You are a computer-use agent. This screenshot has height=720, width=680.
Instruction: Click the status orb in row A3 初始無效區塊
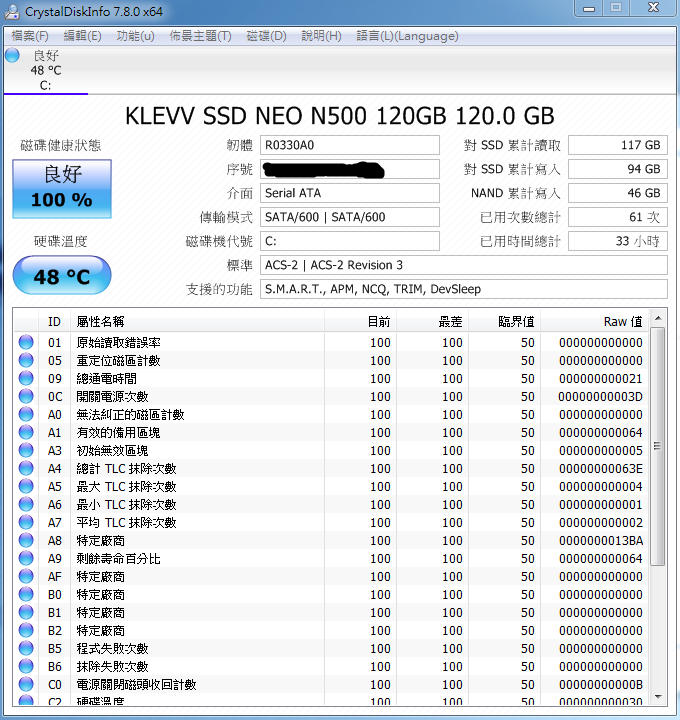coord(26,450)
